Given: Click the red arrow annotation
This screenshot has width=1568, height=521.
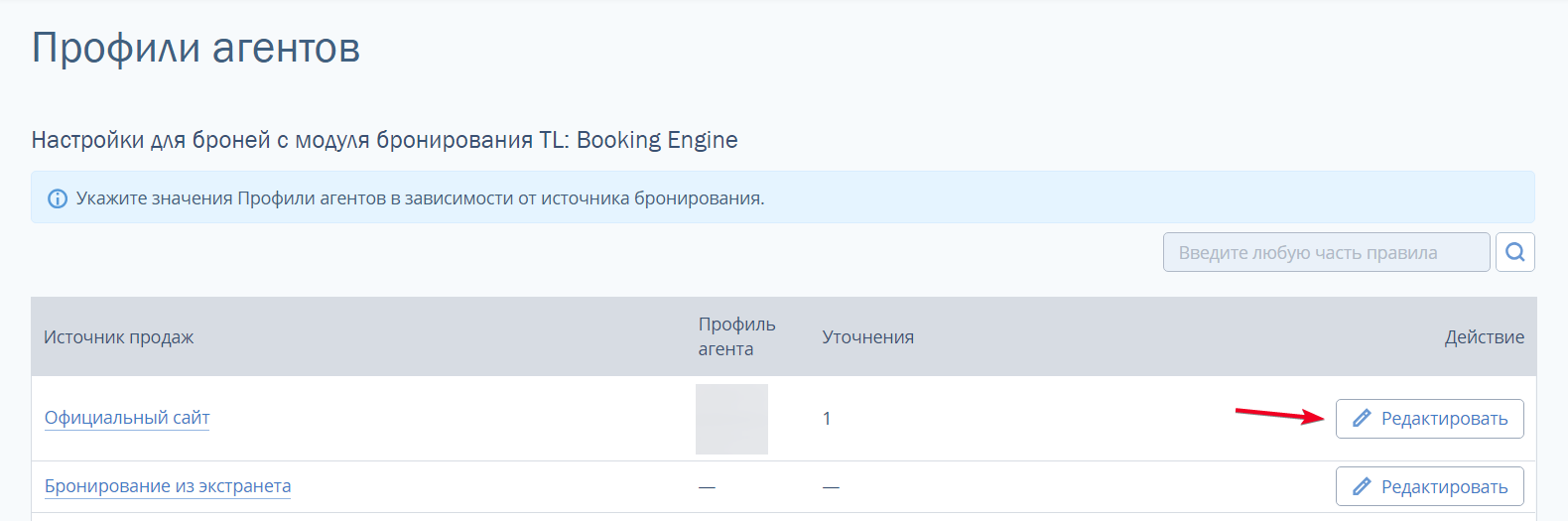Looking at the screenshot, I should 1280,415.
